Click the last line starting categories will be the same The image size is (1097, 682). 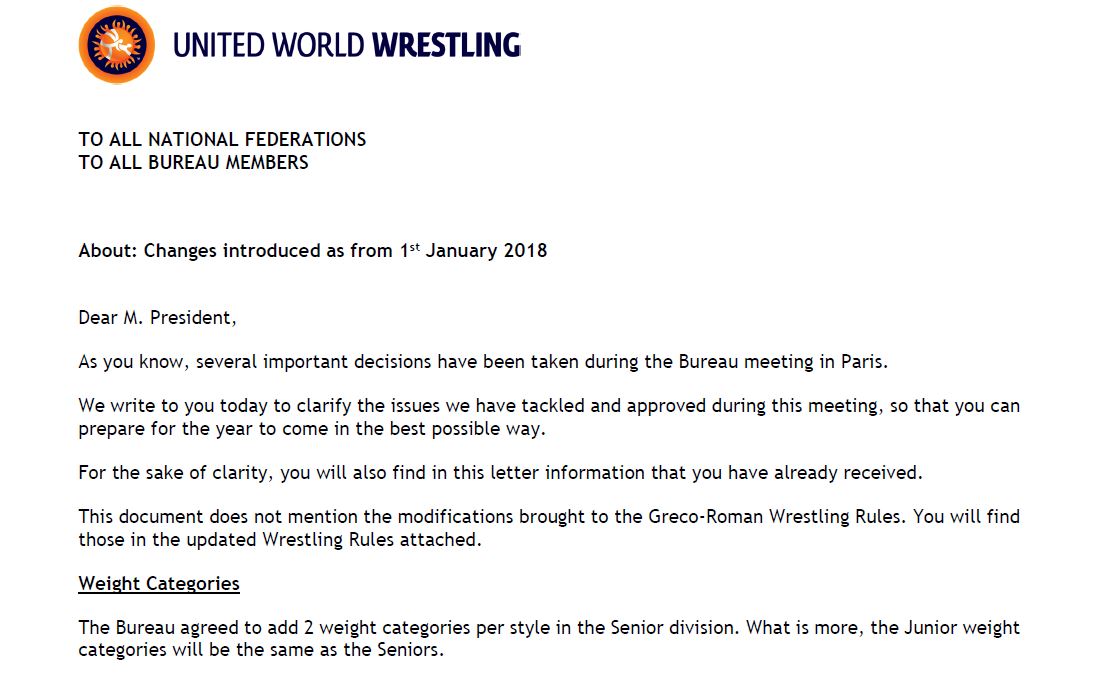260,649
